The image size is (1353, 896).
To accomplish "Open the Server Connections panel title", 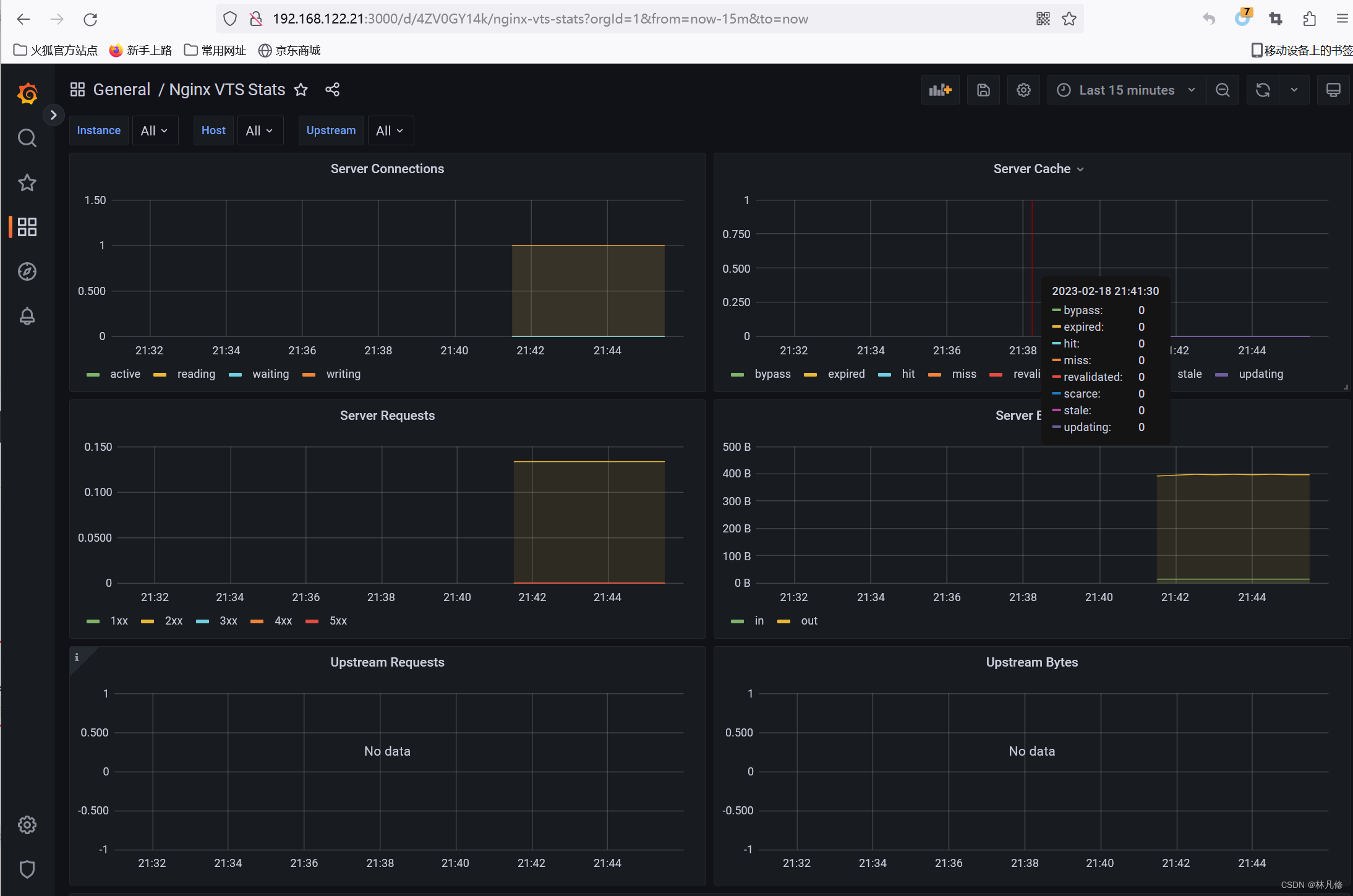I will pos(387,169).
